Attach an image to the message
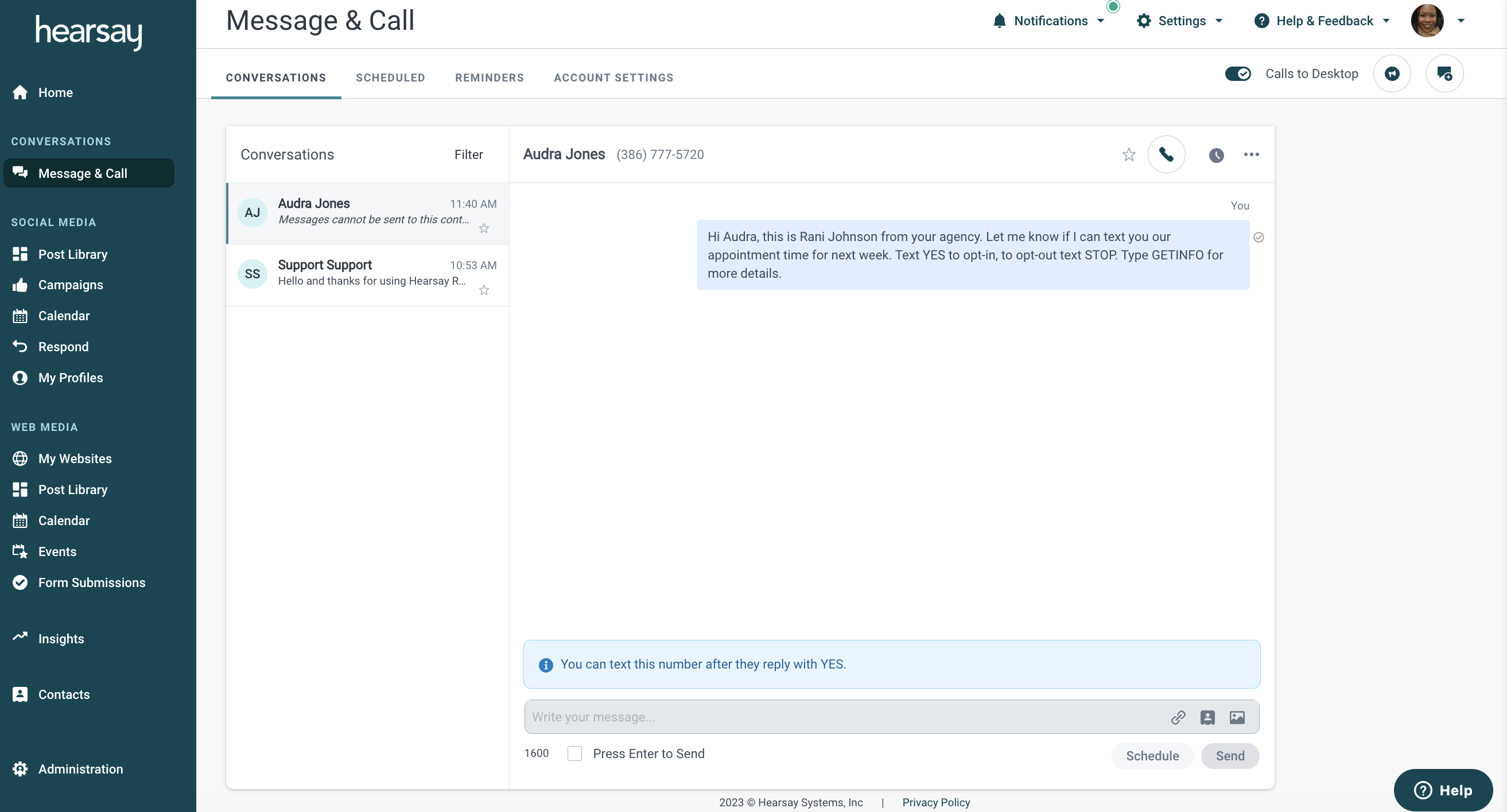1507x812 pixels. tap(1237, 717)
